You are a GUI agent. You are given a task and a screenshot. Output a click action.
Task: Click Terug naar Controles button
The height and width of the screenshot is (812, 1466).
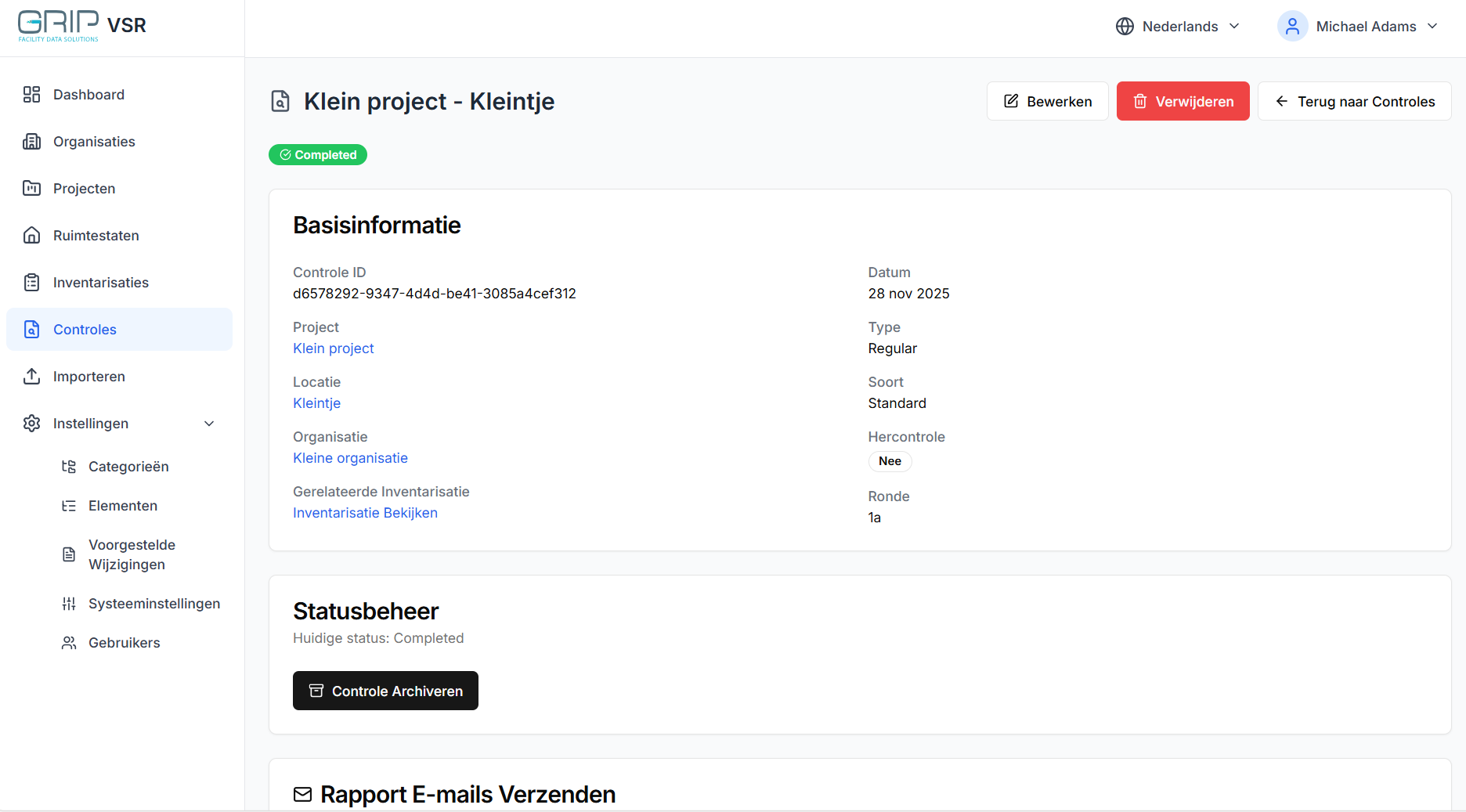click(x=1354, y=101)
